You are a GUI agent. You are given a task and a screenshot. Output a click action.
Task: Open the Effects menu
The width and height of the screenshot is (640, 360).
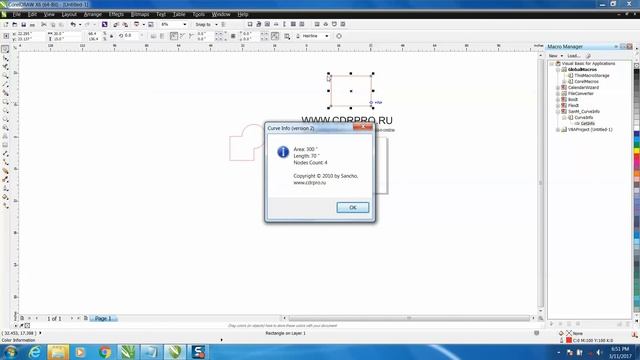[x=116, y=14]
